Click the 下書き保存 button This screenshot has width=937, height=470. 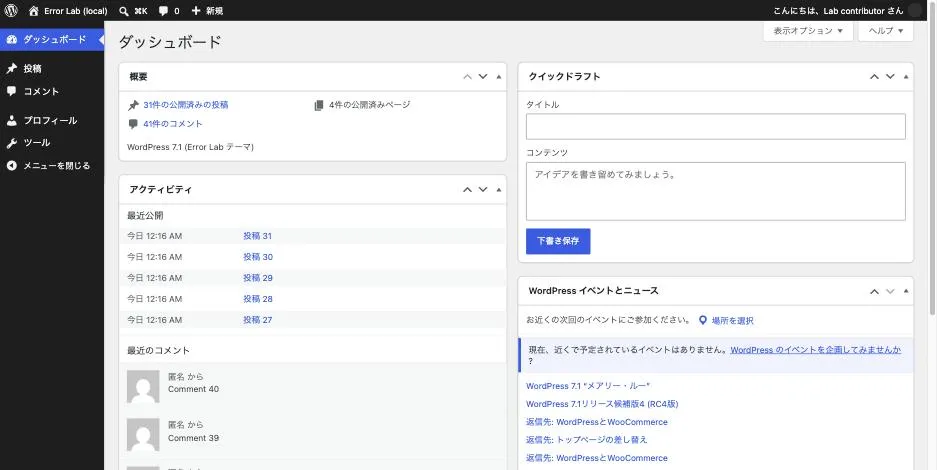pyautogui.click(x=558, y=241)
